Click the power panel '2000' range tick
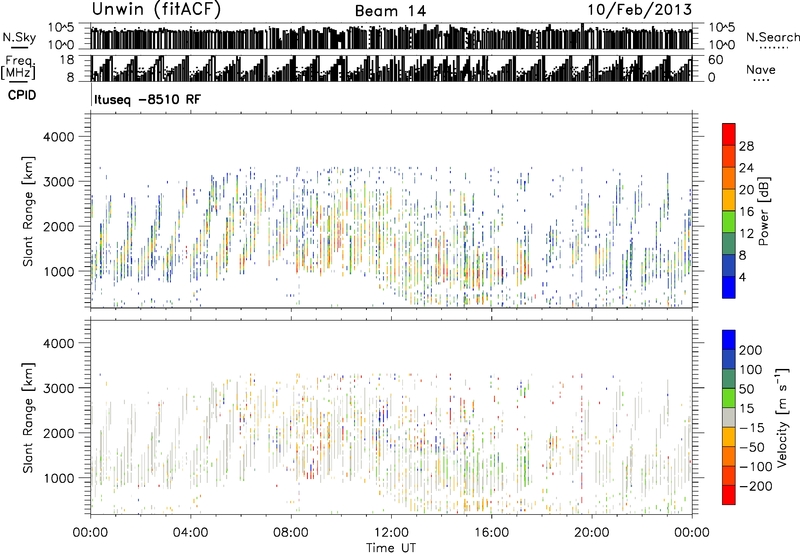The width and height of the screenshot is (800, 554). (x=58, y=226)
